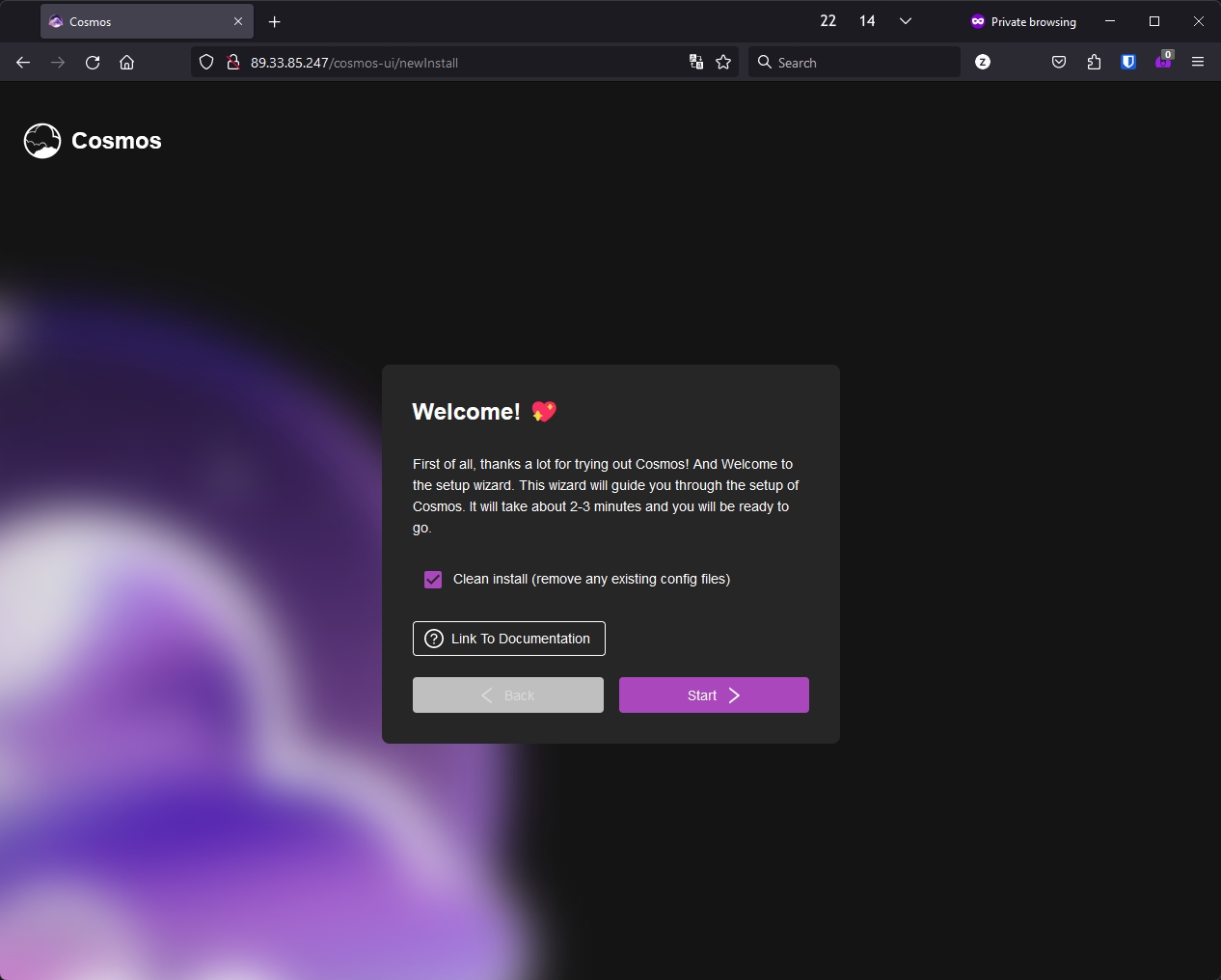
Task: Click the greyed-out Back button
Action: tap(508, 695)
